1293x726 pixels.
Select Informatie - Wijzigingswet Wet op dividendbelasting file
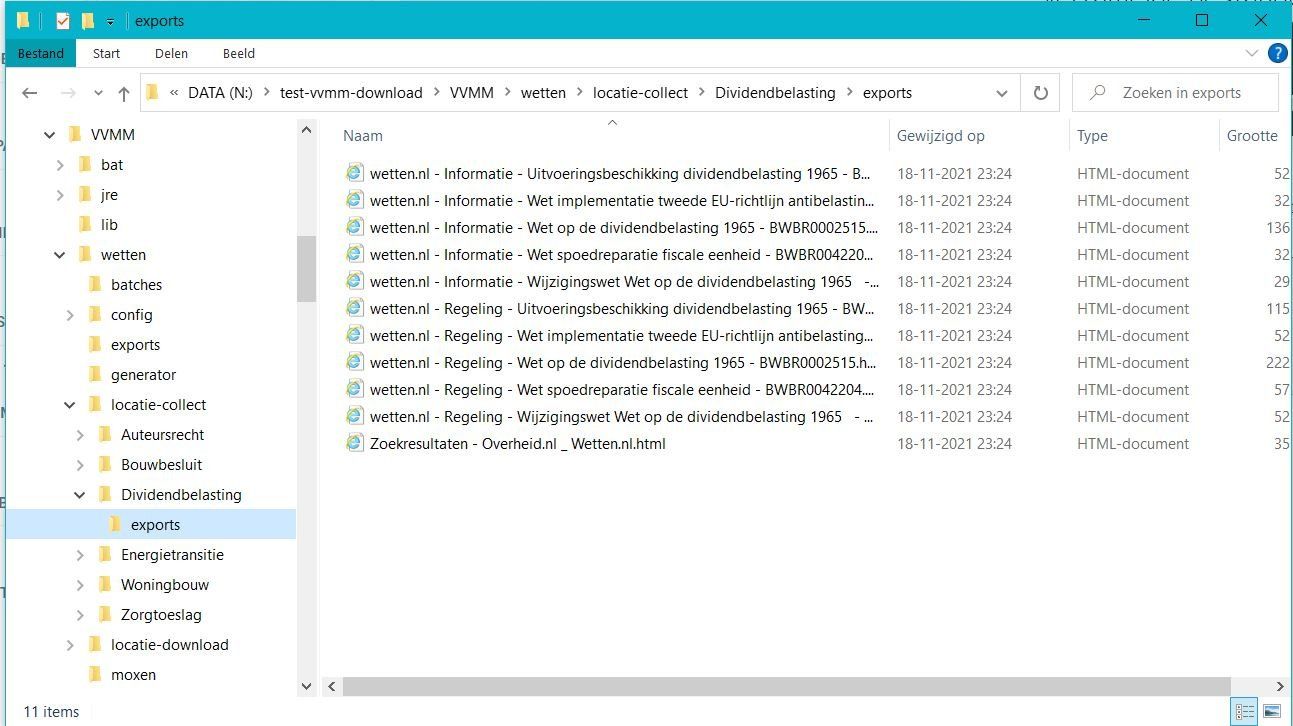coord(624,282)
